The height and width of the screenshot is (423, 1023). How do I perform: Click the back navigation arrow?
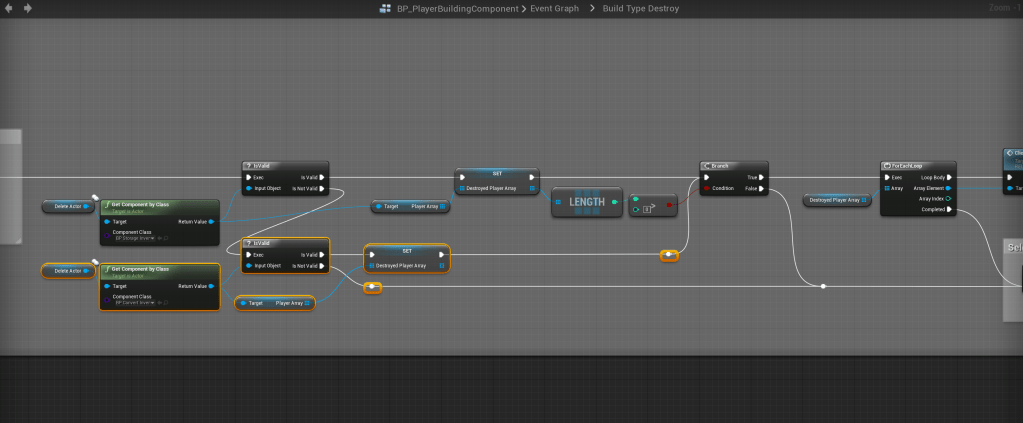(x=9, y=8)
